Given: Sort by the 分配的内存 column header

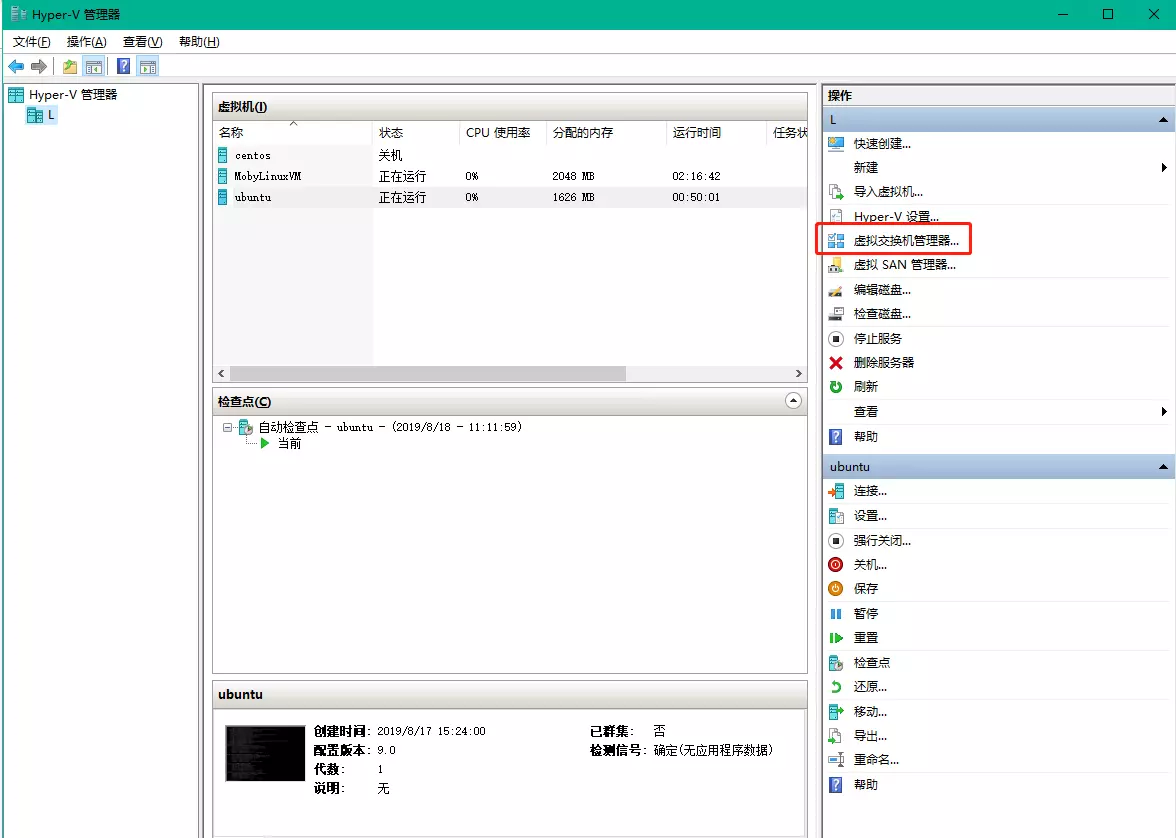Looking at the screenshot, I should click(x=606, y=133).
